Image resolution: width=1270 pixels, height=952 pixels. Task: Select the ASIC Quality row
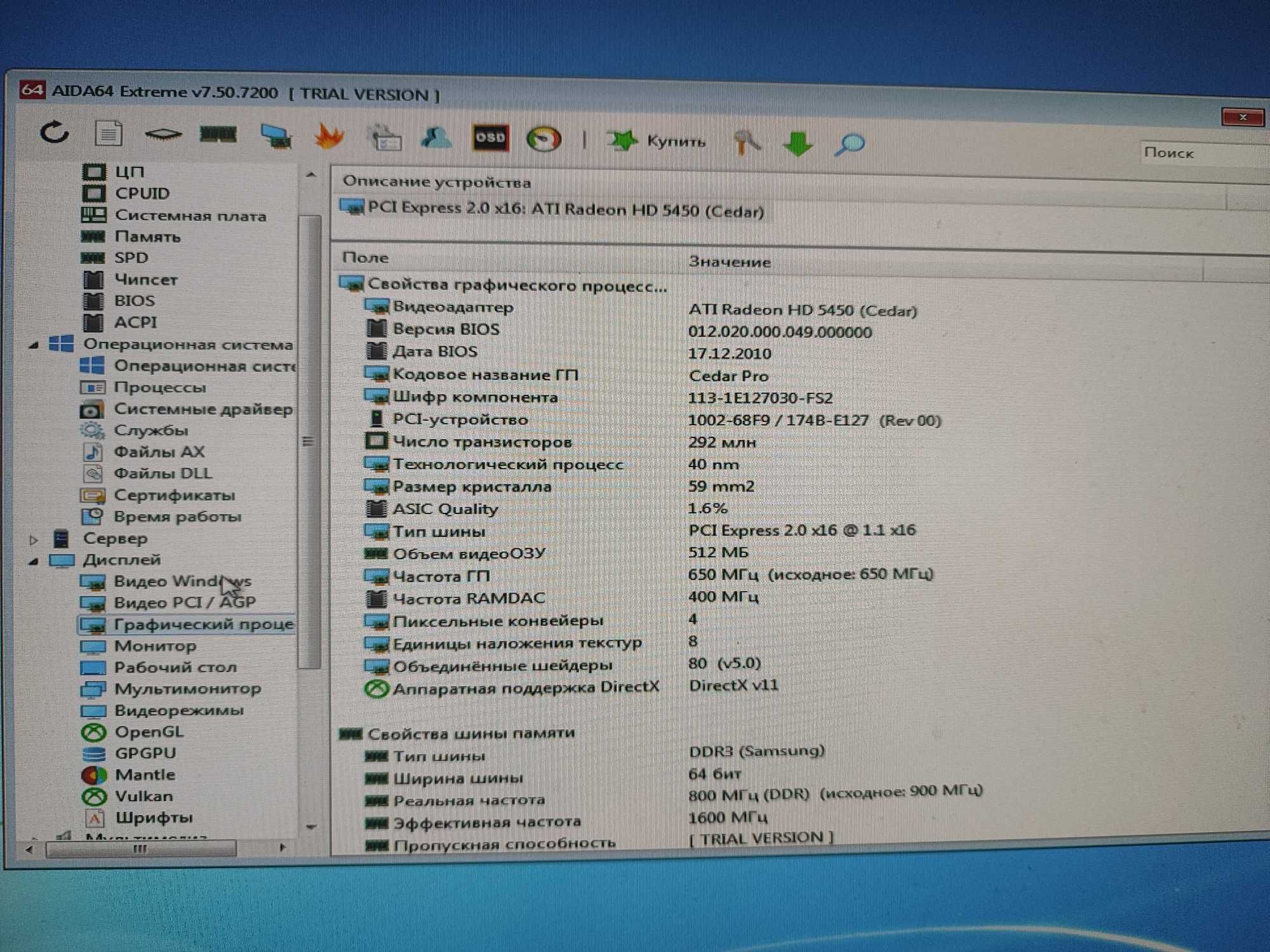546,509
